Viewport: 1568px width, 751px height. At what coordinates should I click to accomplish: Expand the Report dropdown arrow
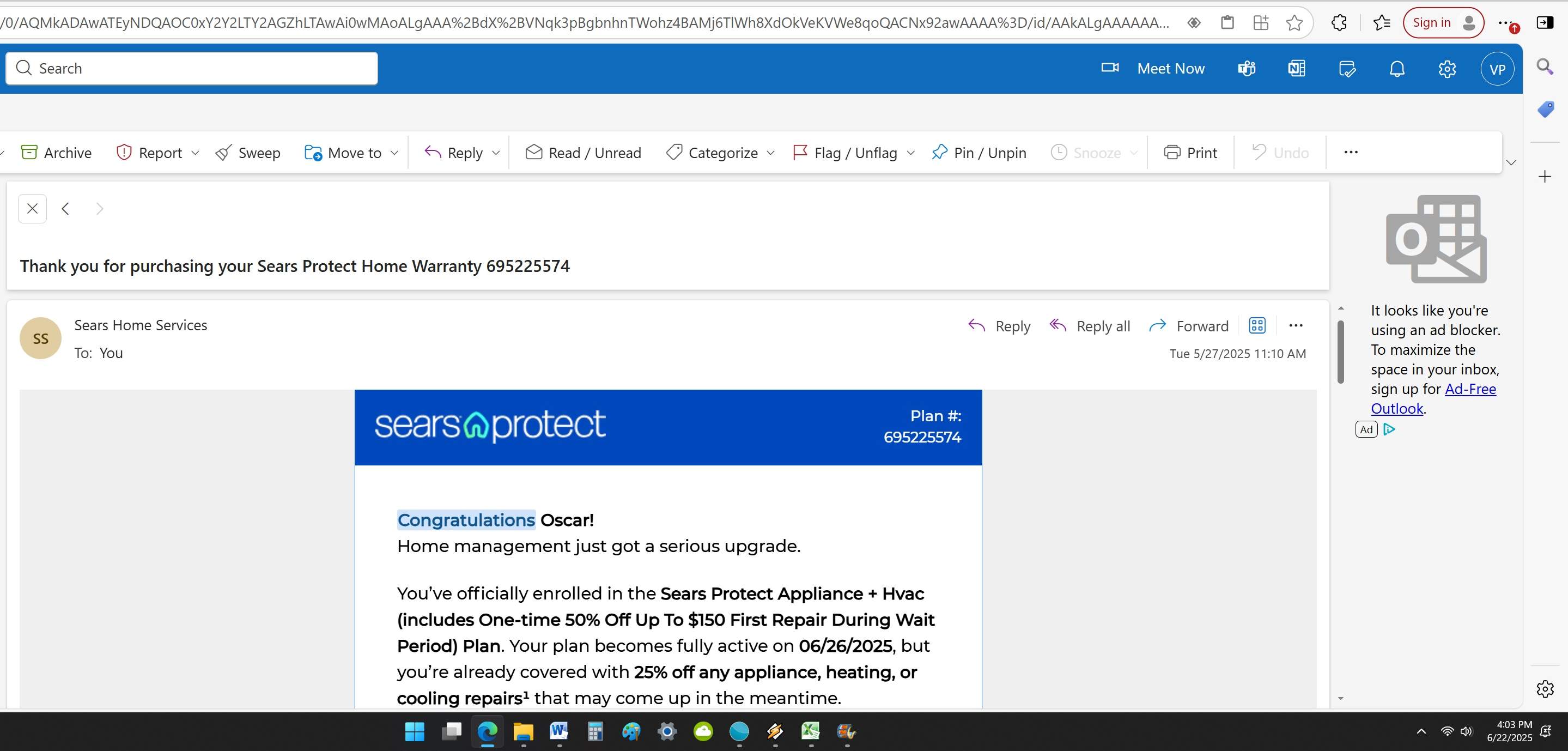(x=195, y=153)
